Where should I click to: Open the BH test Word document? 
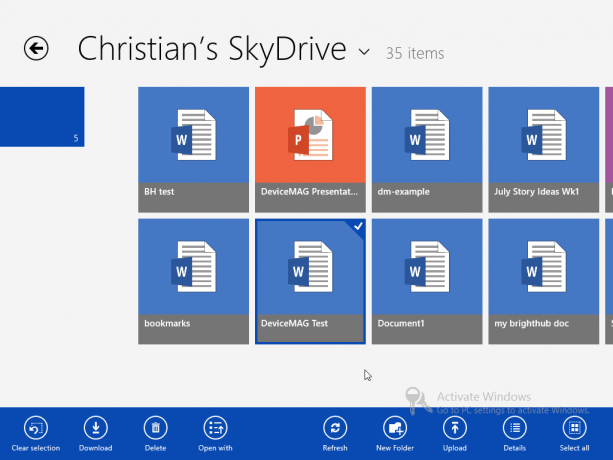pyautogui.click(x=194, y=150)
